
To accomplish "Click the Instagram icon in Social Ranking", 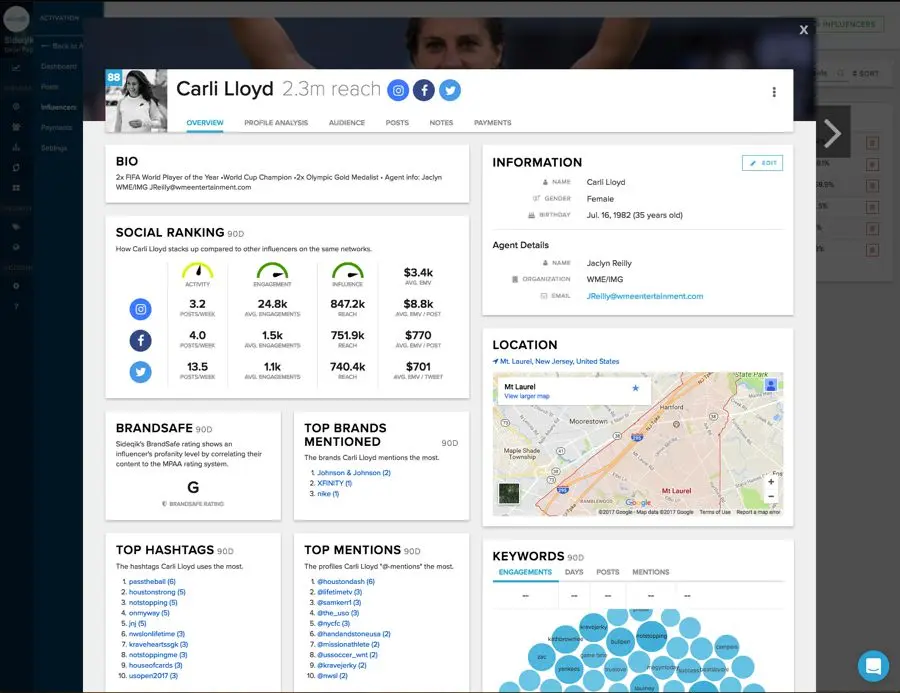I will (x=141, y=308).
